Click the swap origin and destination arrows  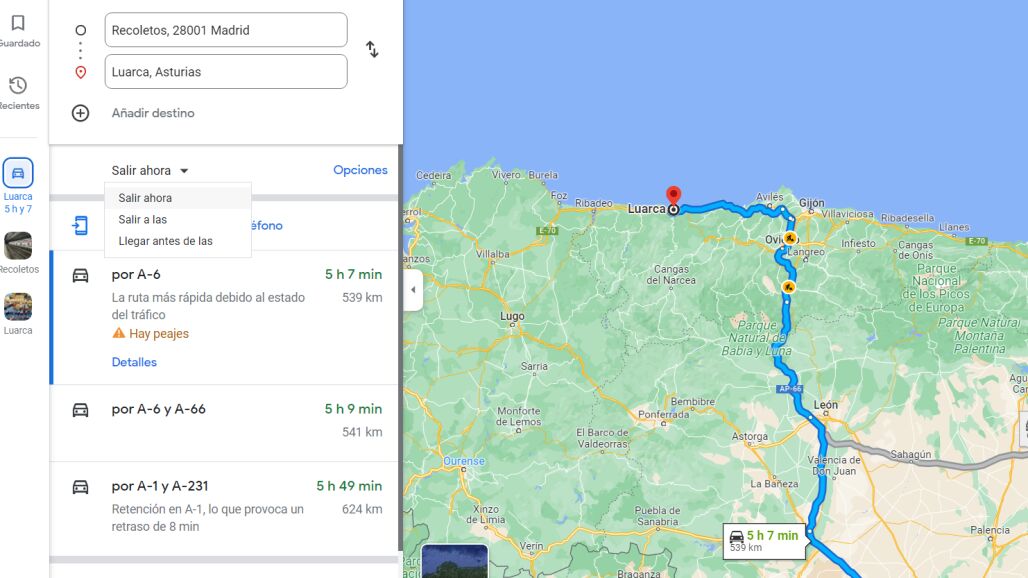tap(372, 49)
